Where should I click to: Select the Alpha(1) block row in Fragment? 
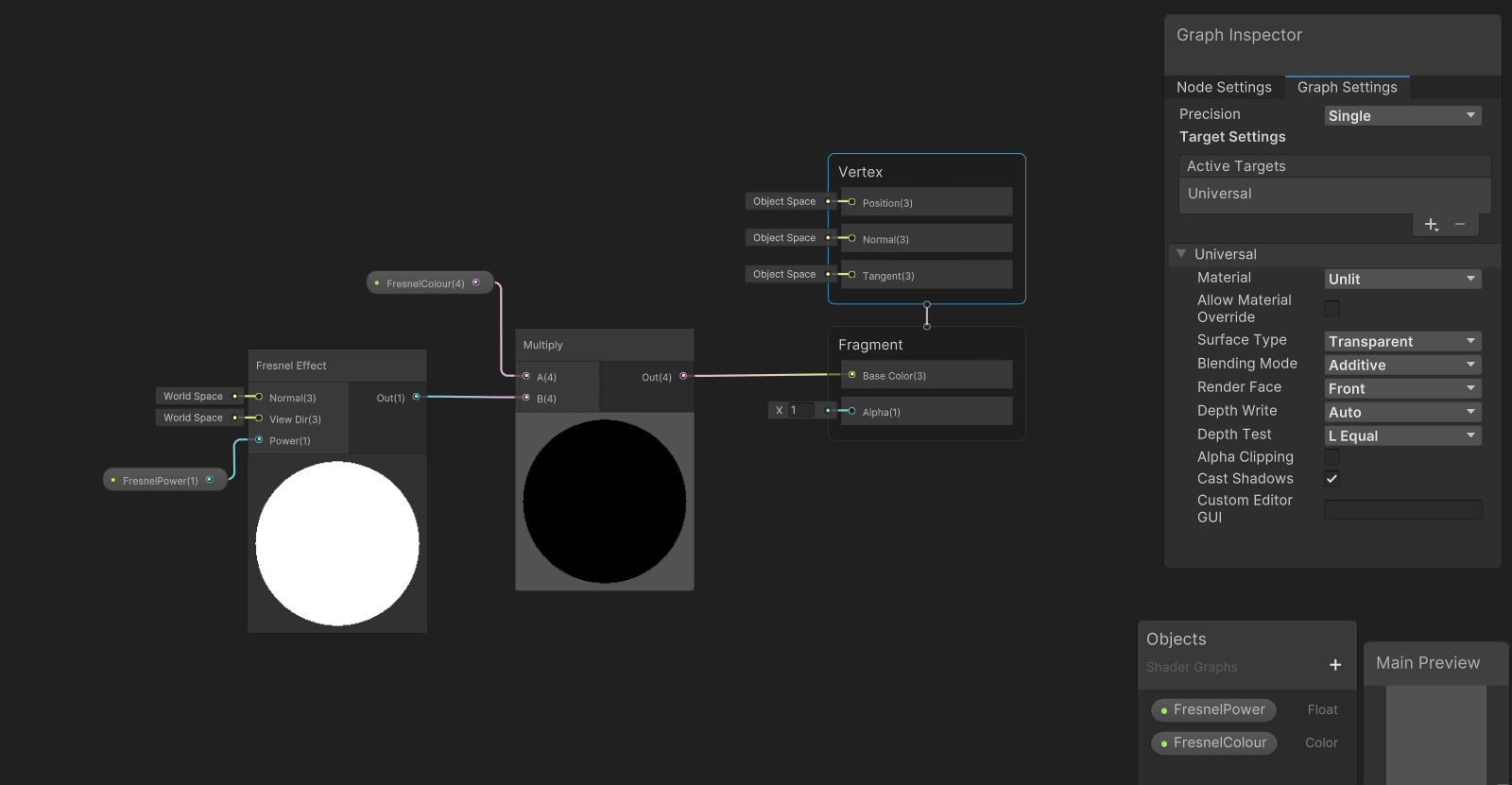click(x=926, y=411)
